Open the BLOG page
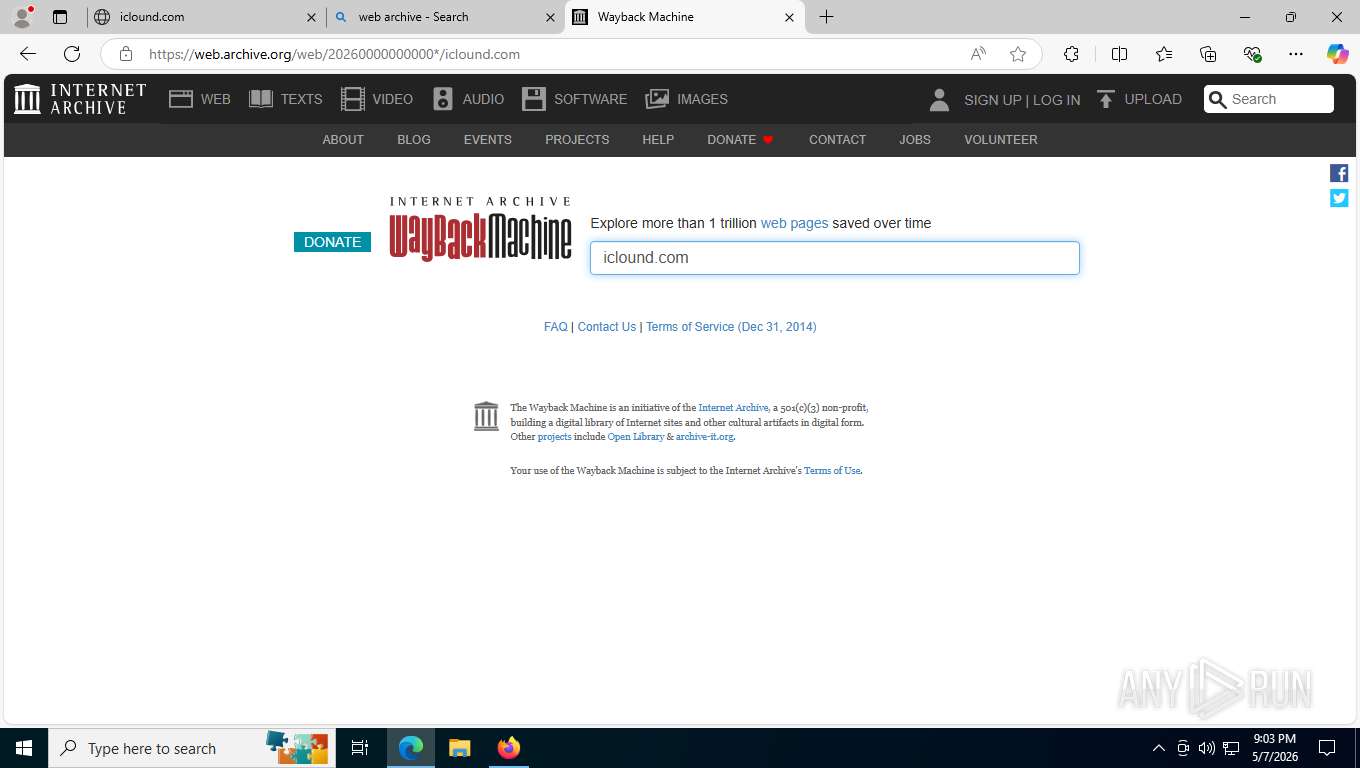 click(x=414, y=140)
